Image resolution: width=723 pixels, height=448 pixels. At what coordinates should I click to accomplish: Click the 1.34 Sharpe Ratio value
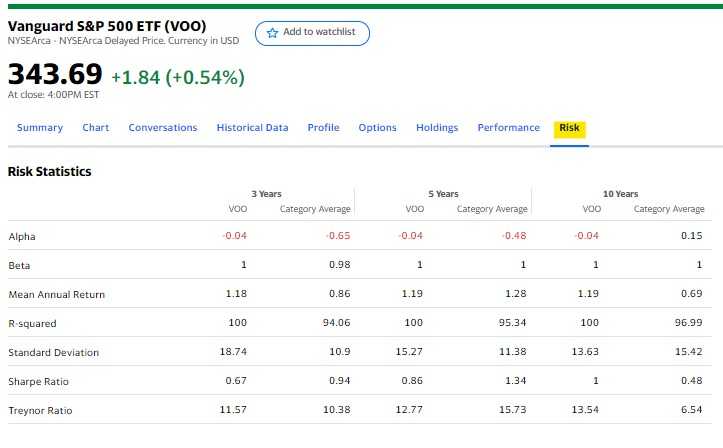click(516, 381)
